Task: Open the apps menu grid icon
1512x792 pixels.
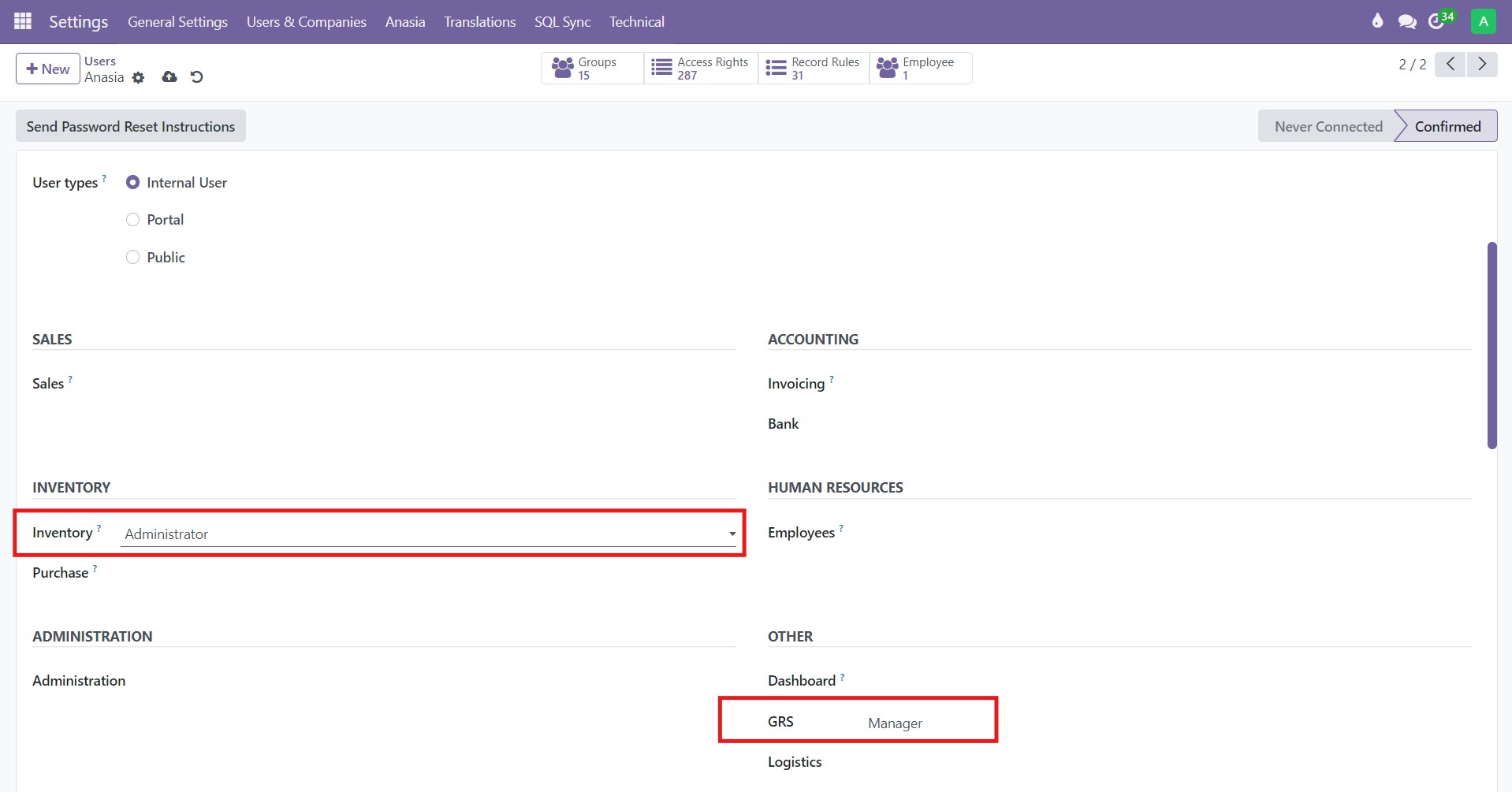Action: [x=22, y=21]
